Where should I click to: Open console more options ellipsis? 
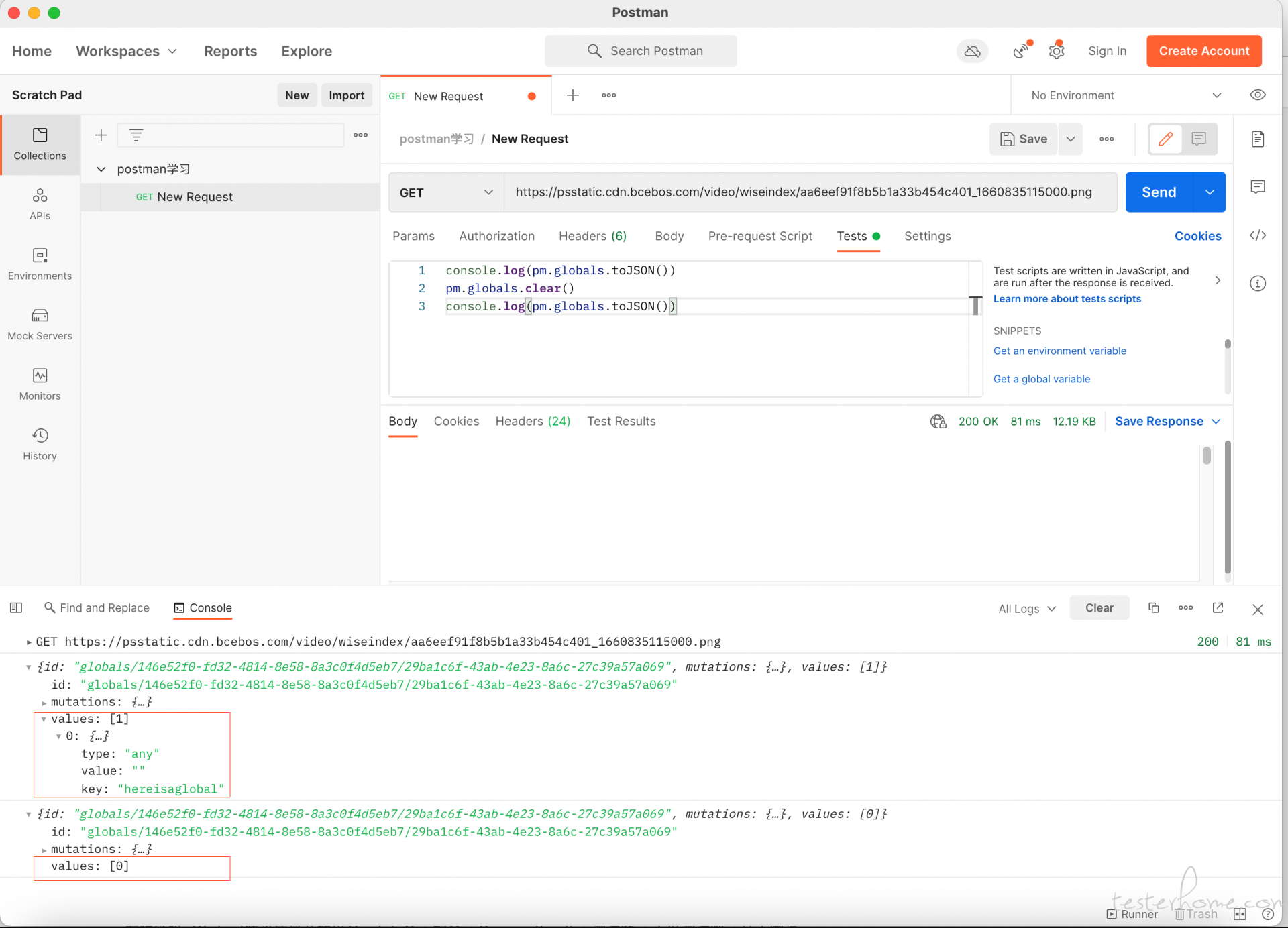click(x=1186, y=608)
